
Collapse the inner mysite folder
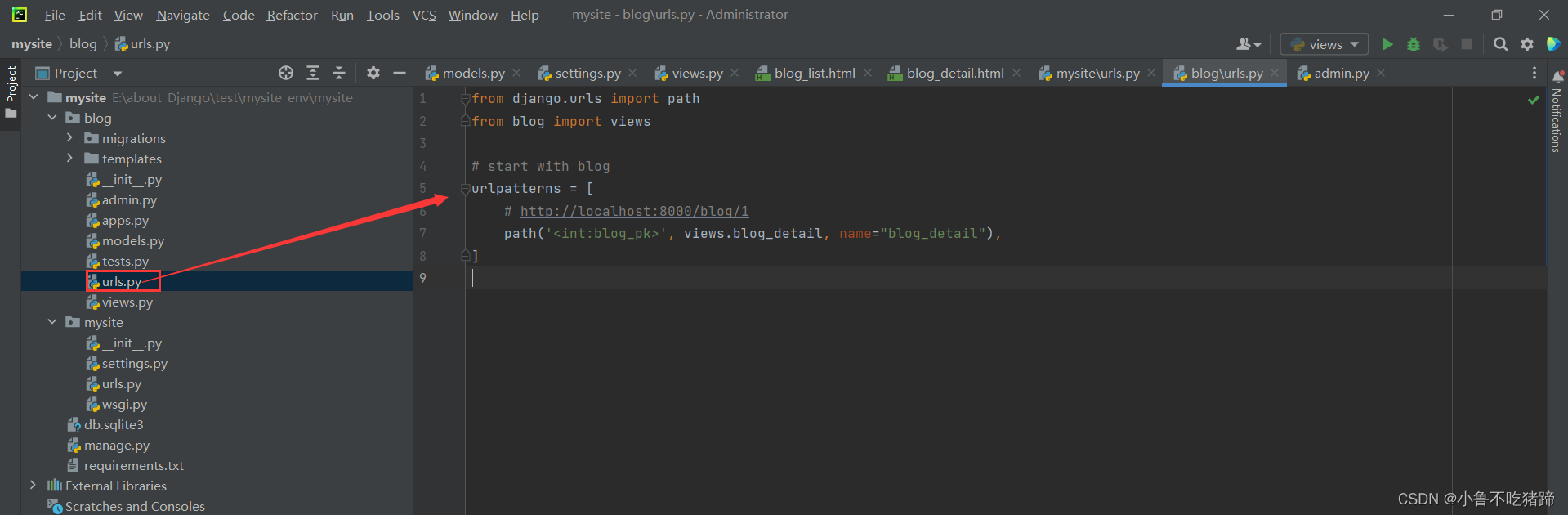(52, 322)
